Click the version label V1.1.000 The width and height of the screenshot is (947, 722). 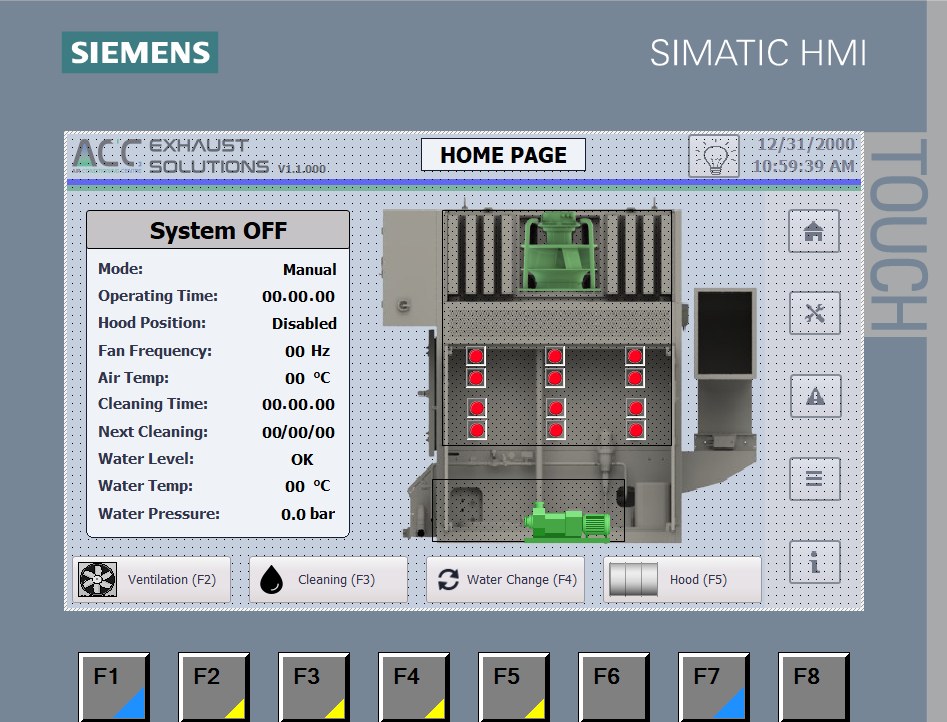[301, 168]
